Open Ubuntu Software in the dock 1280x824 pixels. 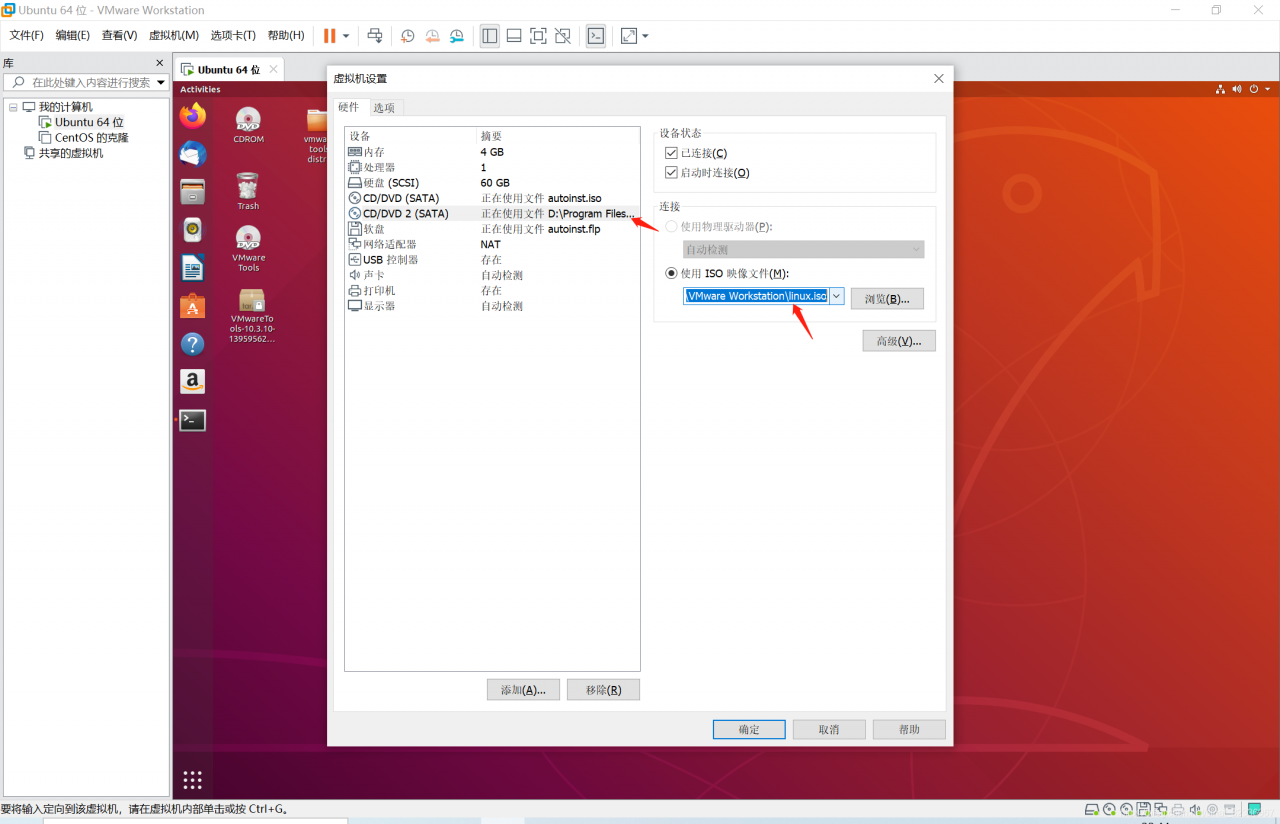(193, 306)
